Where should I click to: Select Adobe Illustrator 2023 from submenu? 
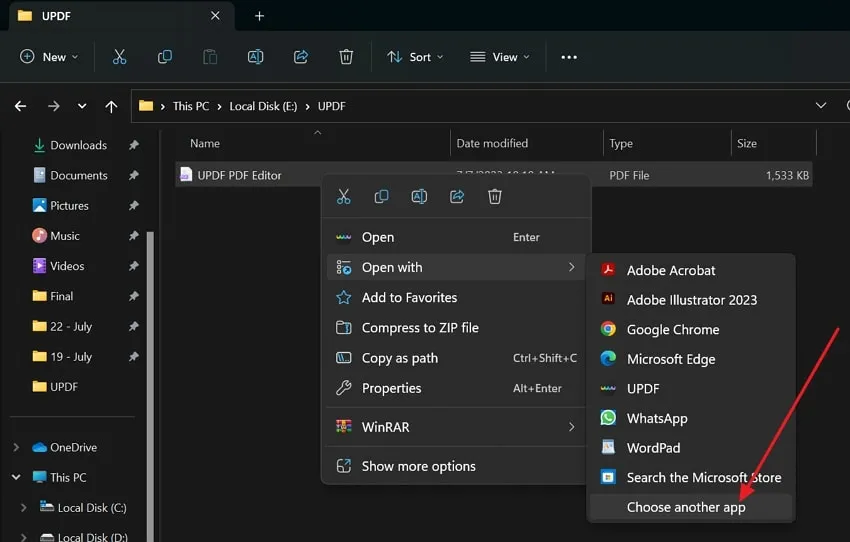coord(691,300)
